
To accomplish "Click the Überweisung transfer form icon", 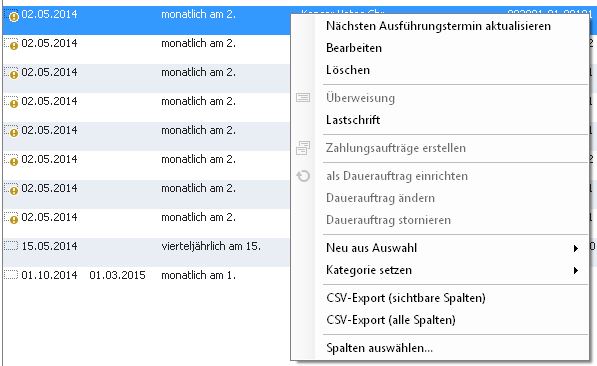I will 303,98.
